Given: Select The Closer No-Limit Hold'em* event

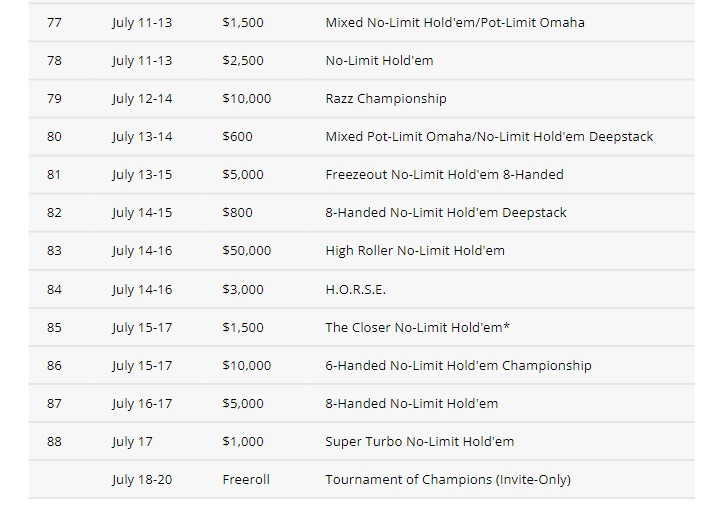Looking at the screenshot, I should (x=417, y=327).
